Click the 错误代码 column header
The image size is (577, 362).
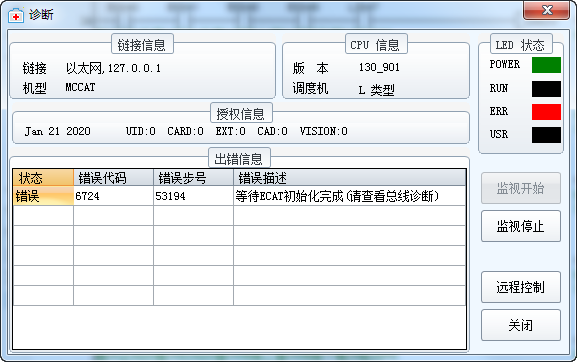pos(114,178)
